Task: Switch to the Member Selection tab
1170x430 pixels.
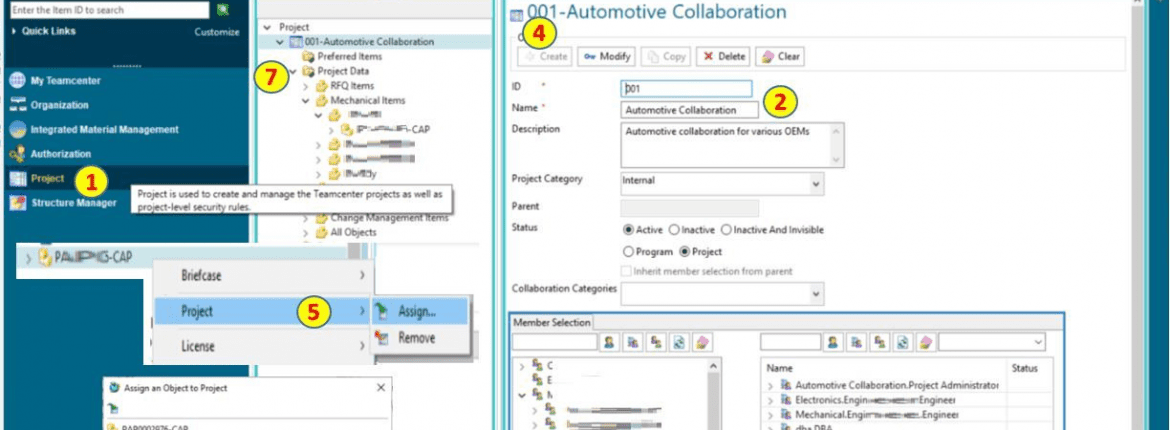Action: coord(551,322)
